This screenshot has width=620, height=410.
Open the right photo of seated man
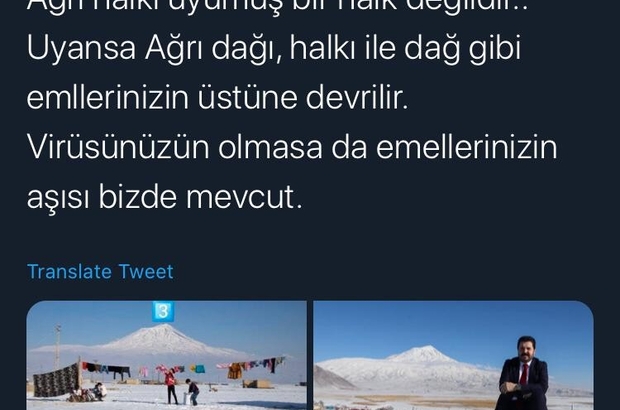pos(453,355)
